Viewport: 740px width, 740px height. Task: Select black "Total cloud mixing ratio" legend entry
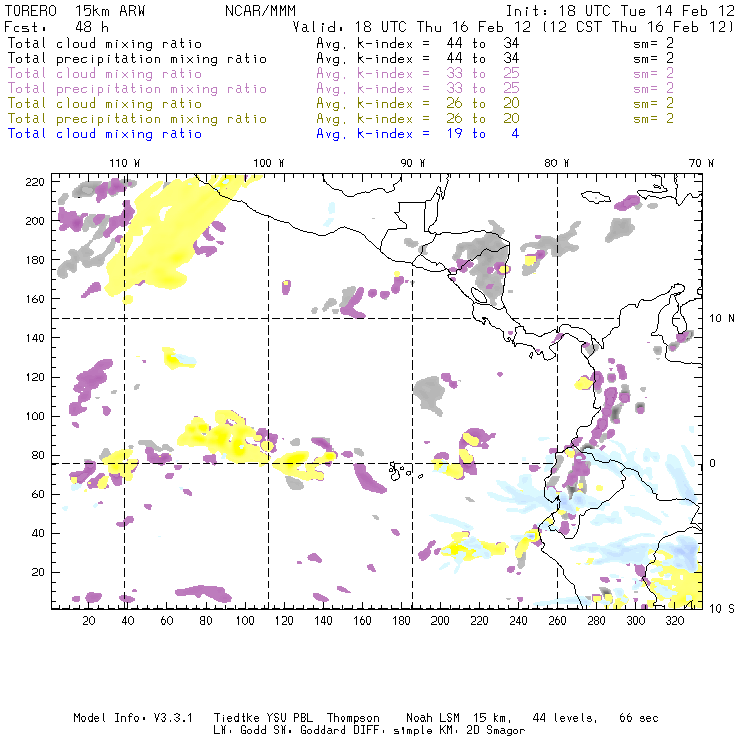click(x=105, y=43)
